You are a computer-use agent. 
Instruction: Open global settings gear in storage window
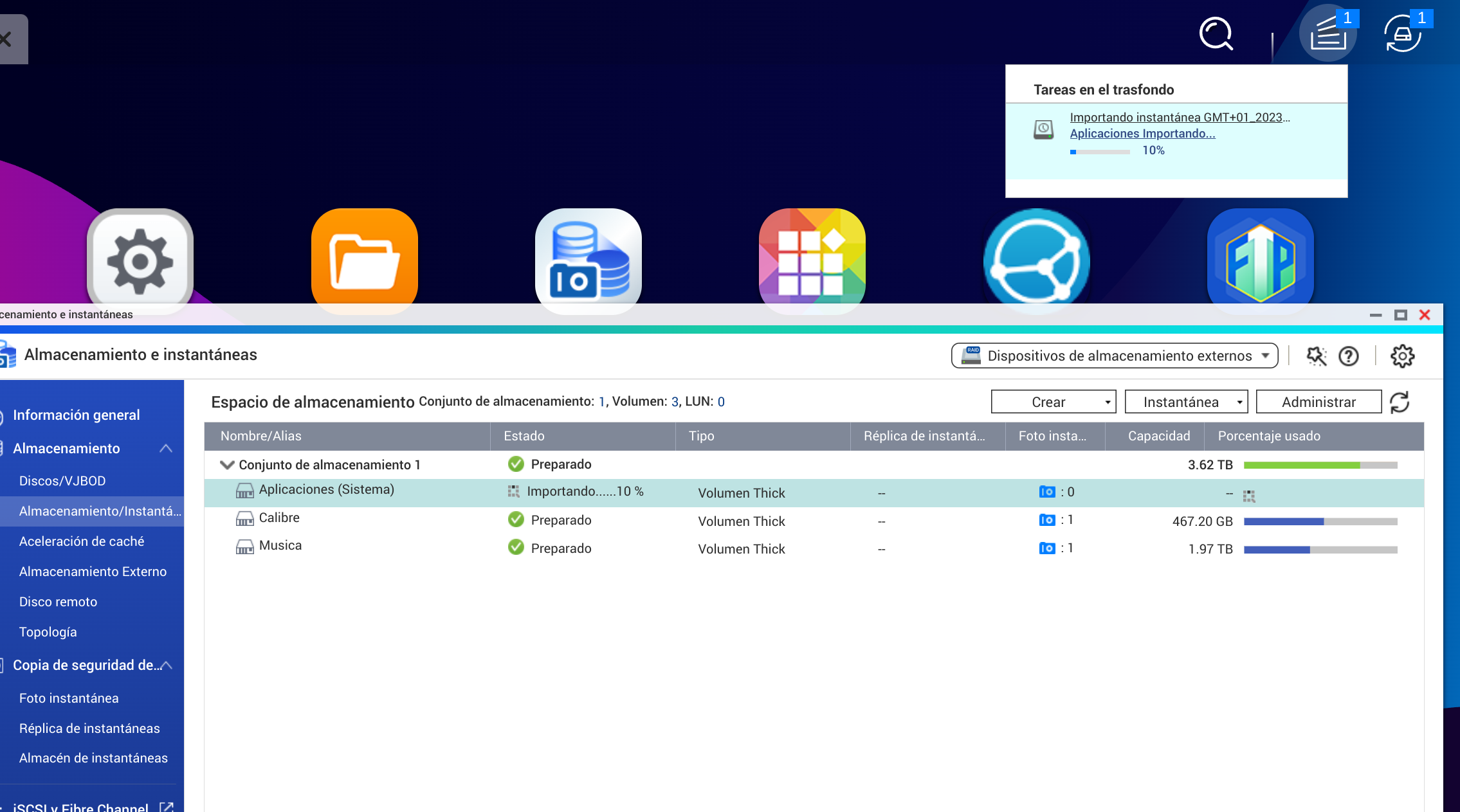pos(1402,356)
